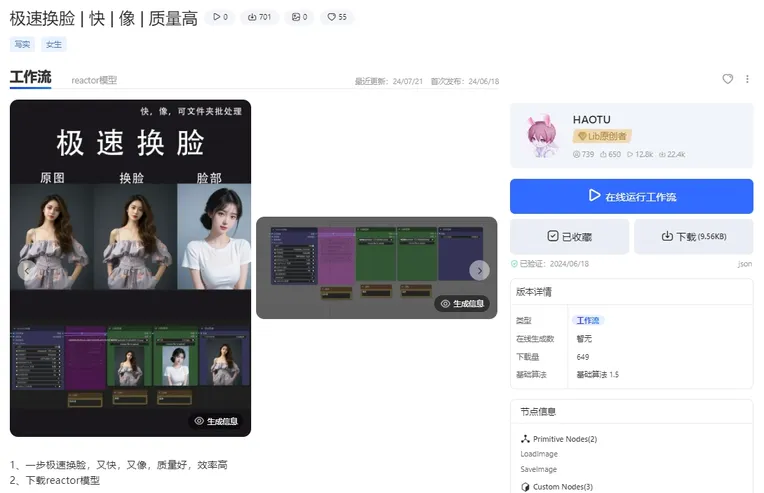Click the 女生 tag

point(53,44)
